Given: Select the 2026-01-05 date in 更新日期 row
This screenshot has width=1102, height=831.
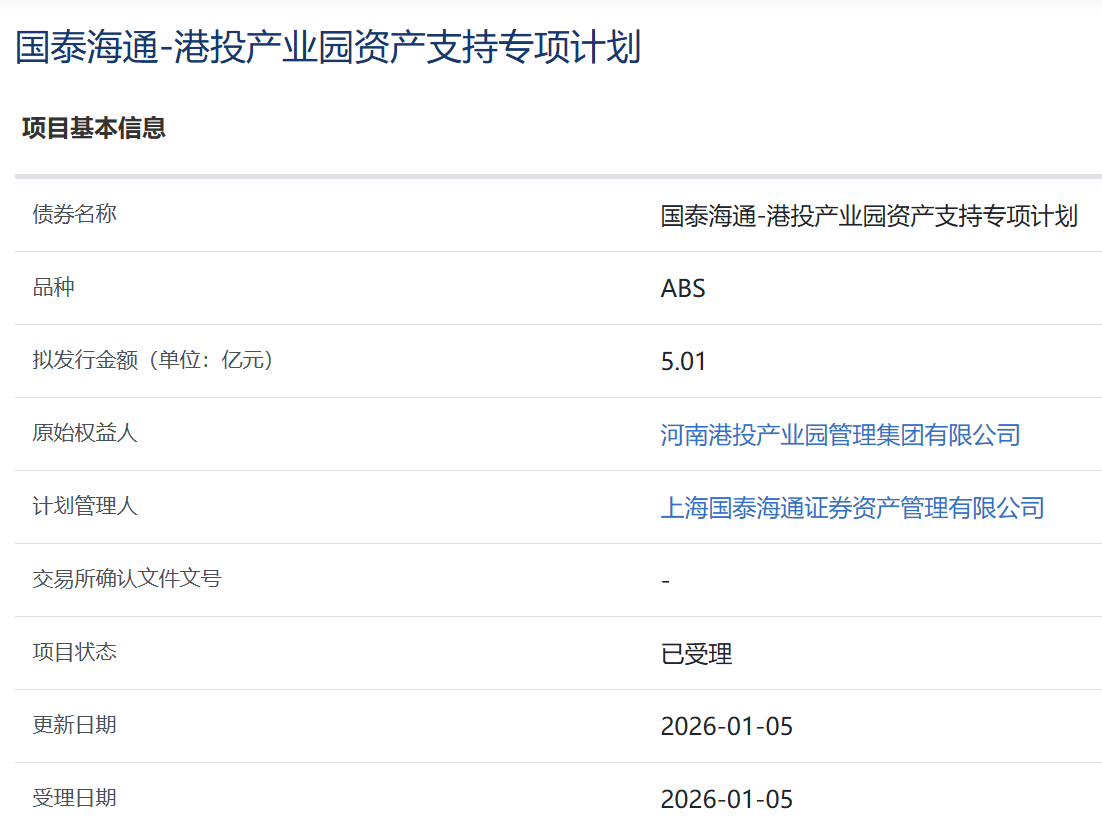Looking at the screenshot, I should pyautogui.click(x=726, y=727).
